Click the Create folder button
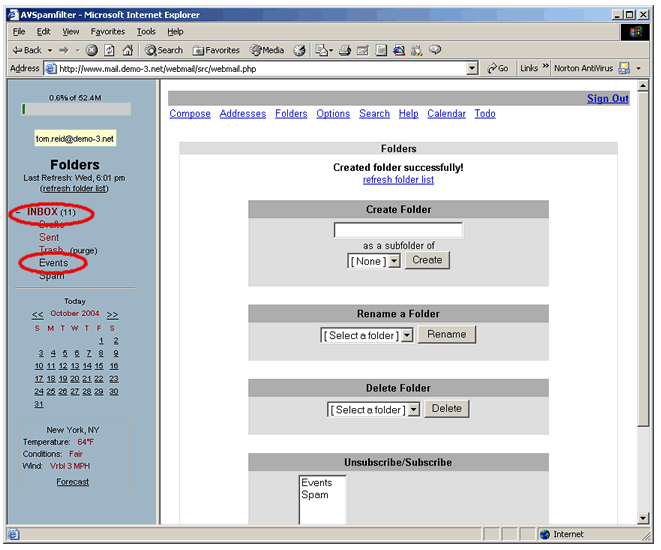 (427, 260)
